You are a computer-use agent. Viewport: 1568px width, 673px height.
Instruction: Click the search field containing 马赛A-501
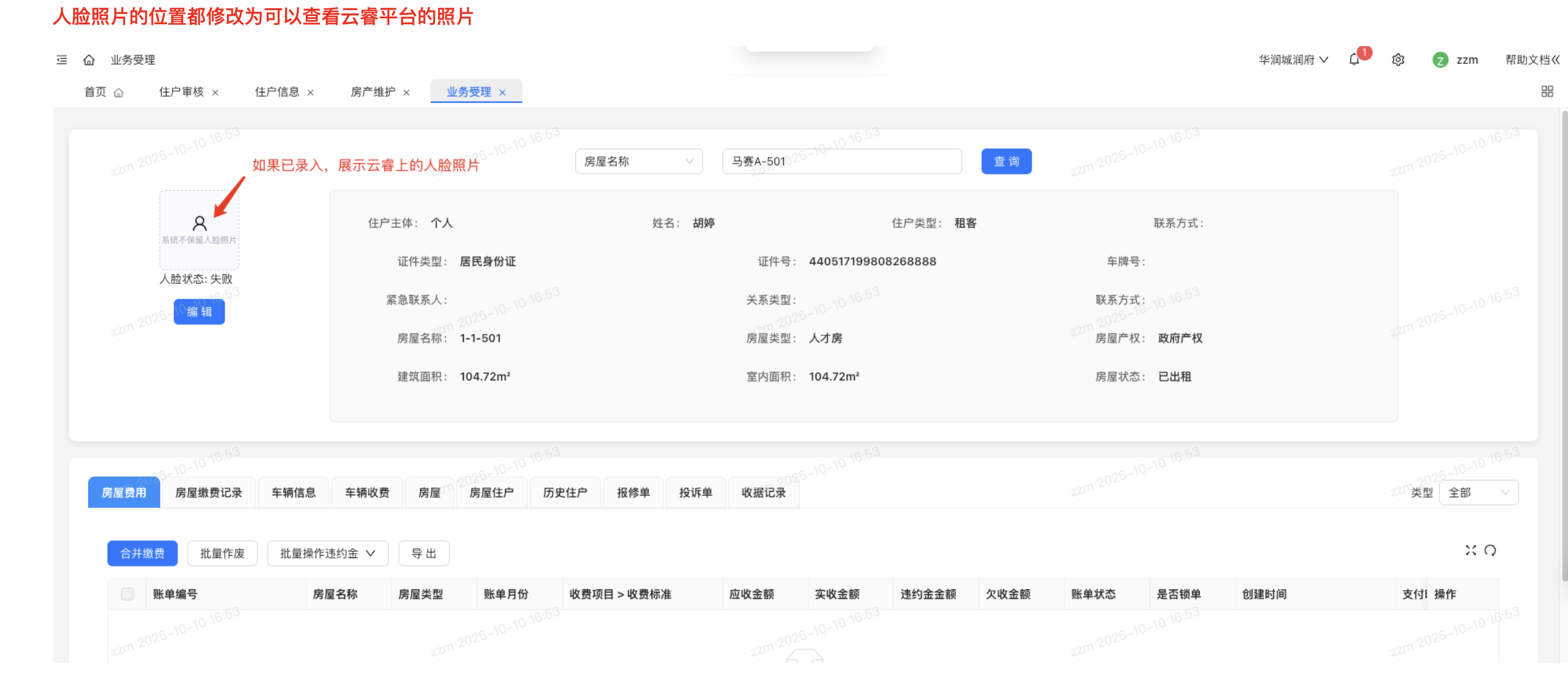click(x=842, y=161)
